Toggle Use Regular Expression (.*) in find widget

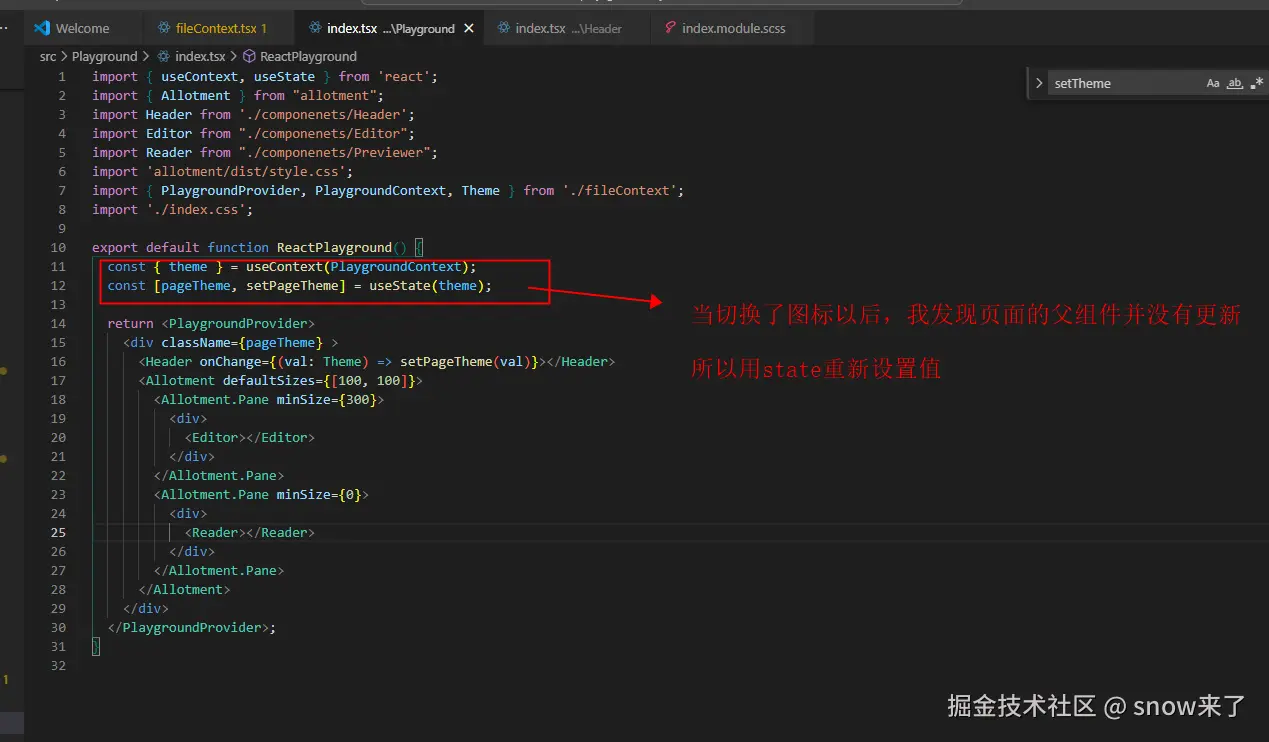pos(1257,83)
